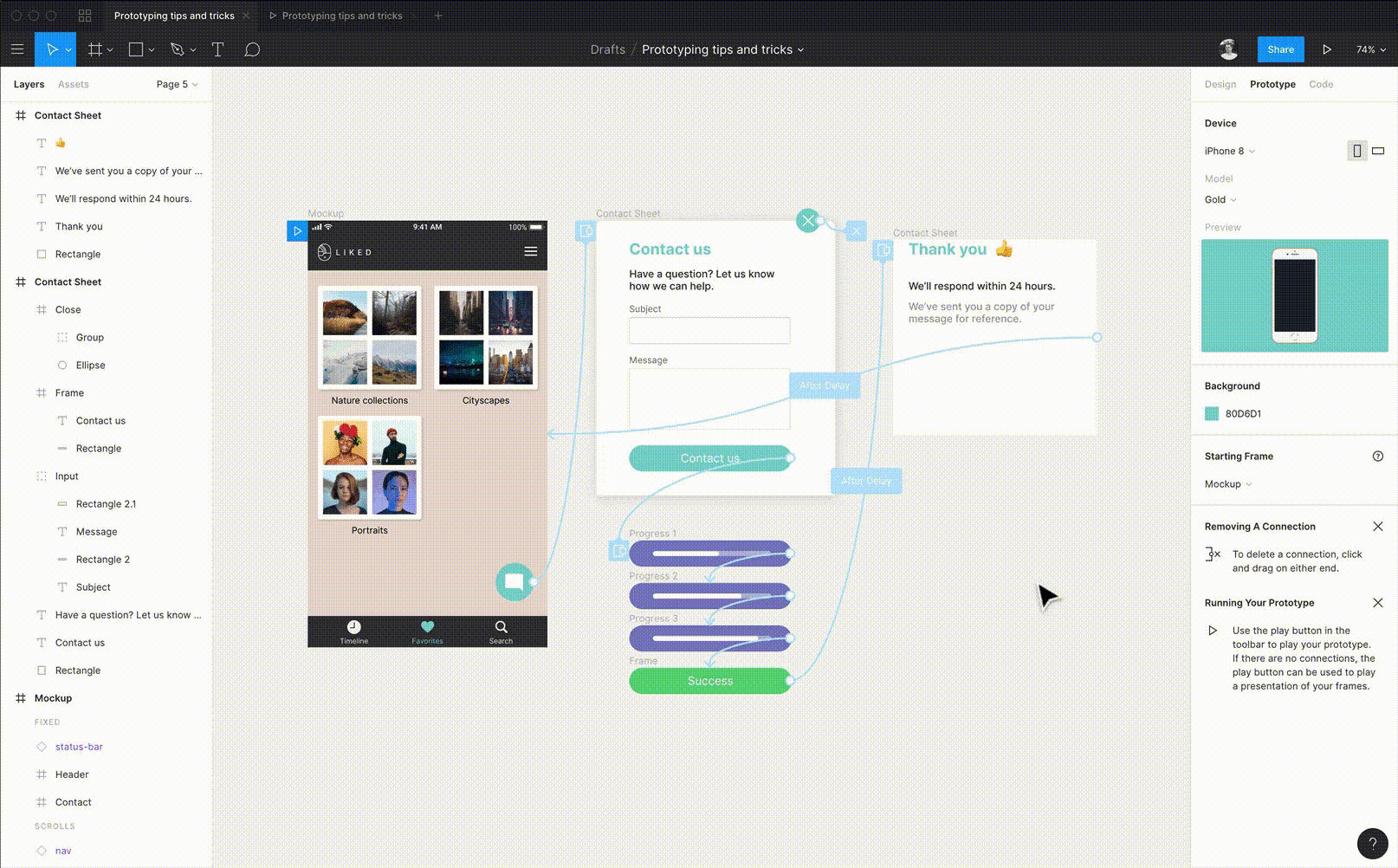Click the help question mark icon

pos(1371,842)
